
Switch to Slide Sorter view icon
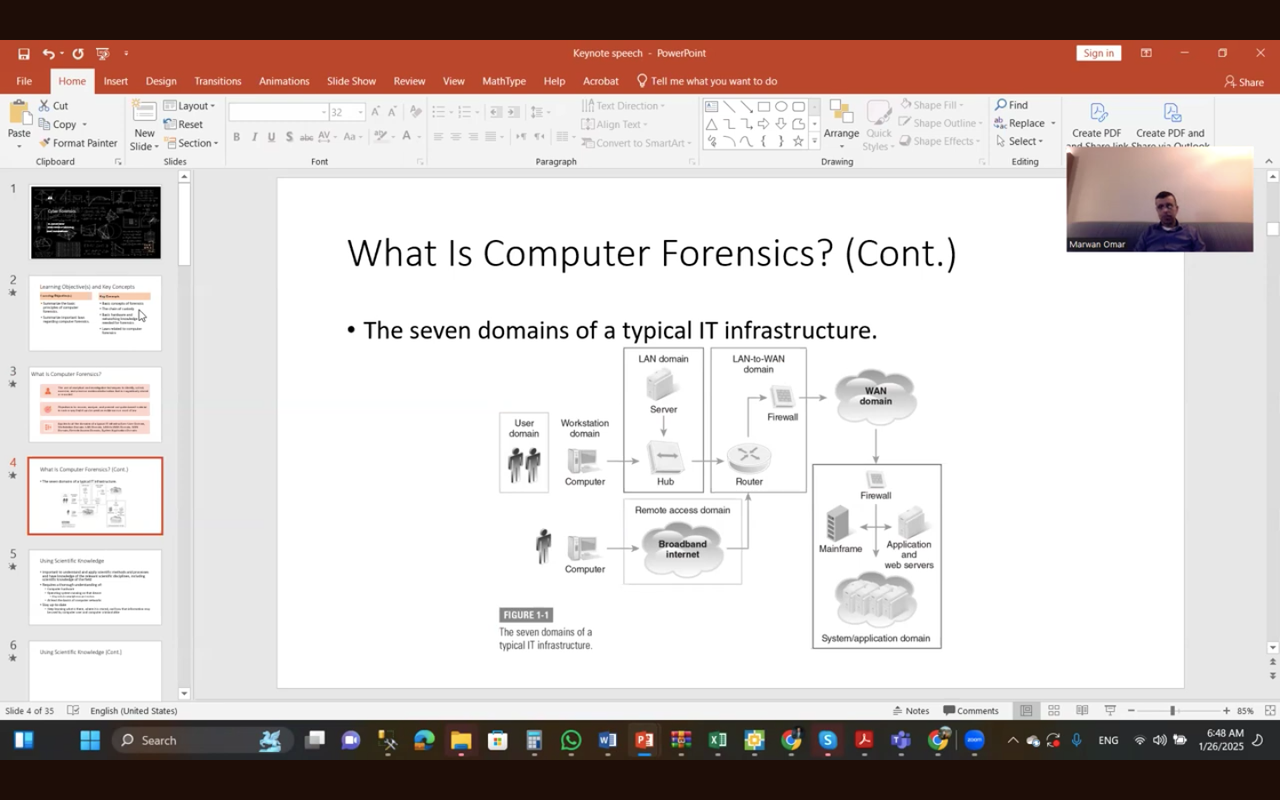(x=1054, y=711)
